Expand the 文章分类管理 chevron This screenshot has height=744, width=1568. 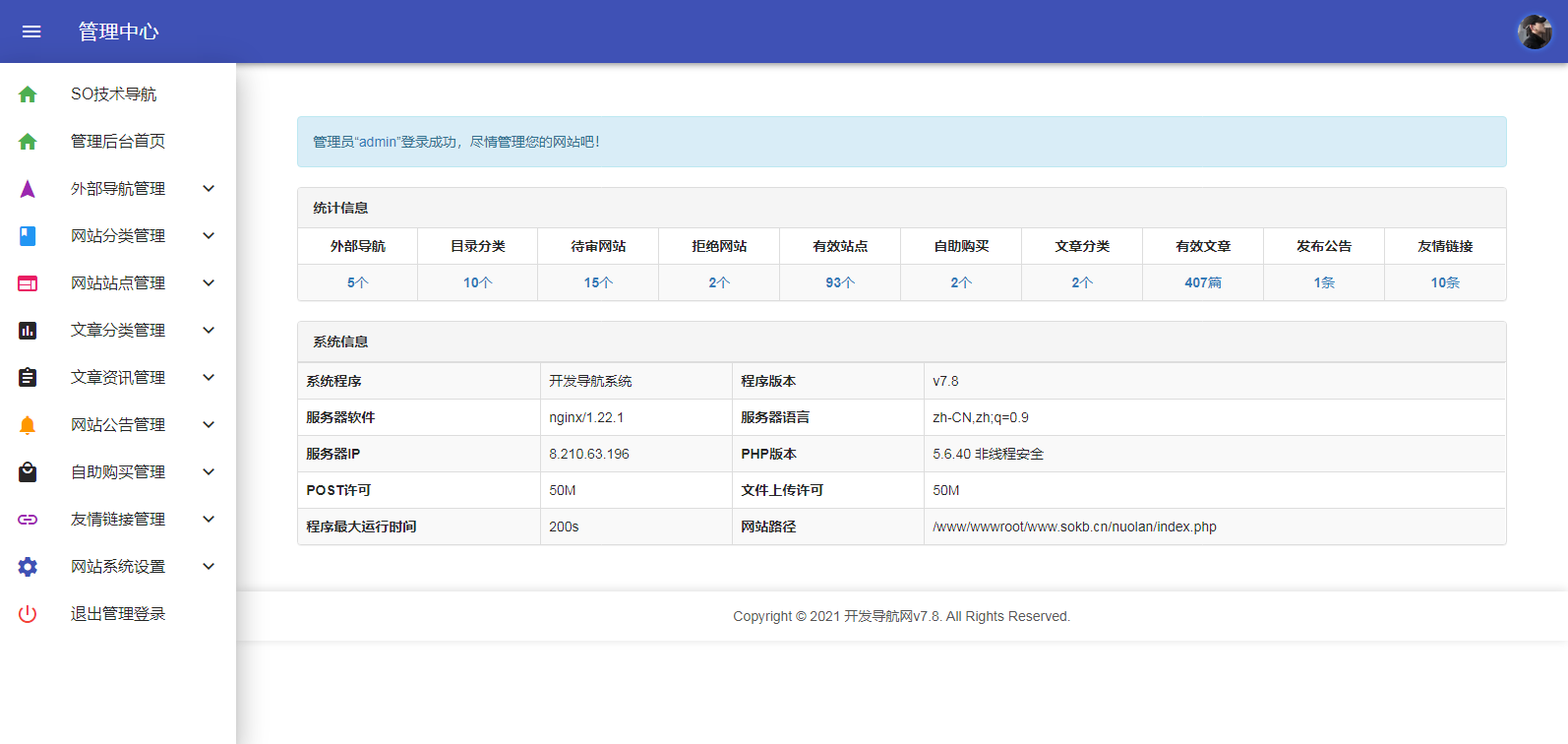[x=209, y=331]
